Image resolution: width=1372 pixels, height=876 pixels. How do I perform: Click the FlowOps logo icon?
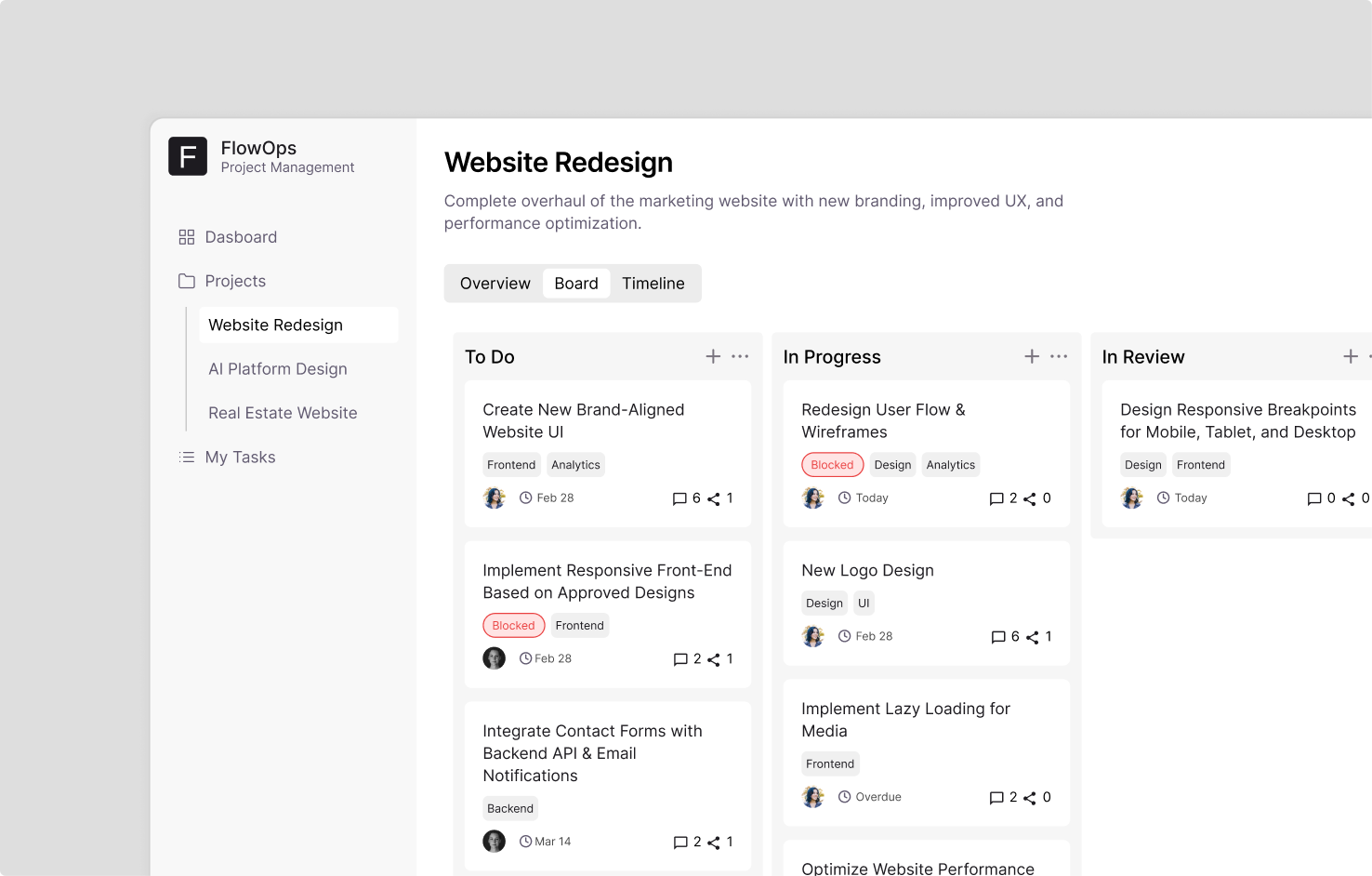187,156
